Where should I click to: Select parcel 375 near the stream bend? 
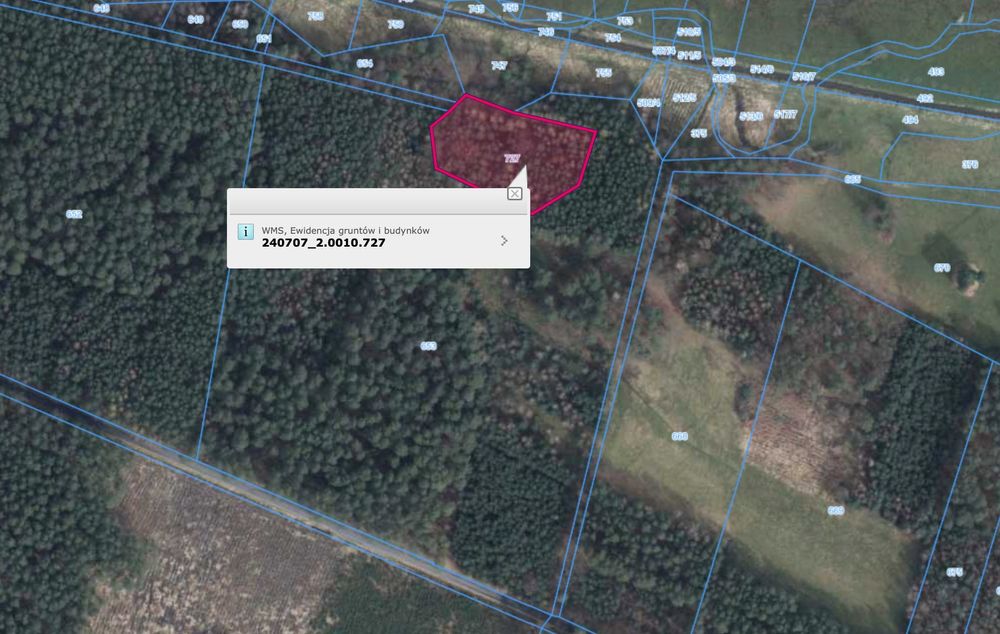click(699, 133)
